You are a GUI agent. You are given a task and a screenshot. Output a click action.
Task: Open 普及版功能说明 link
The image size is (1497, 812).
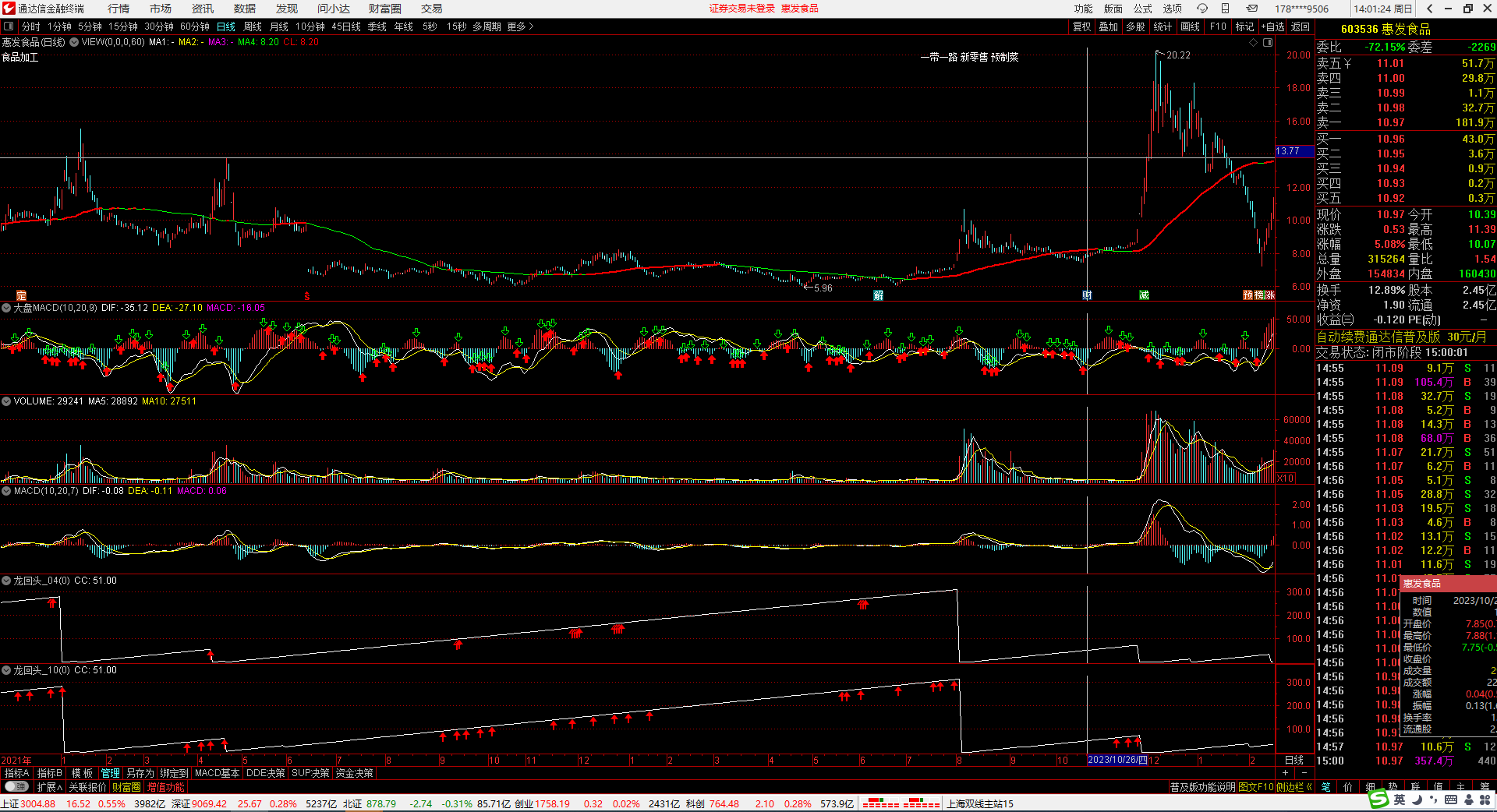[x=1202, y=787]
